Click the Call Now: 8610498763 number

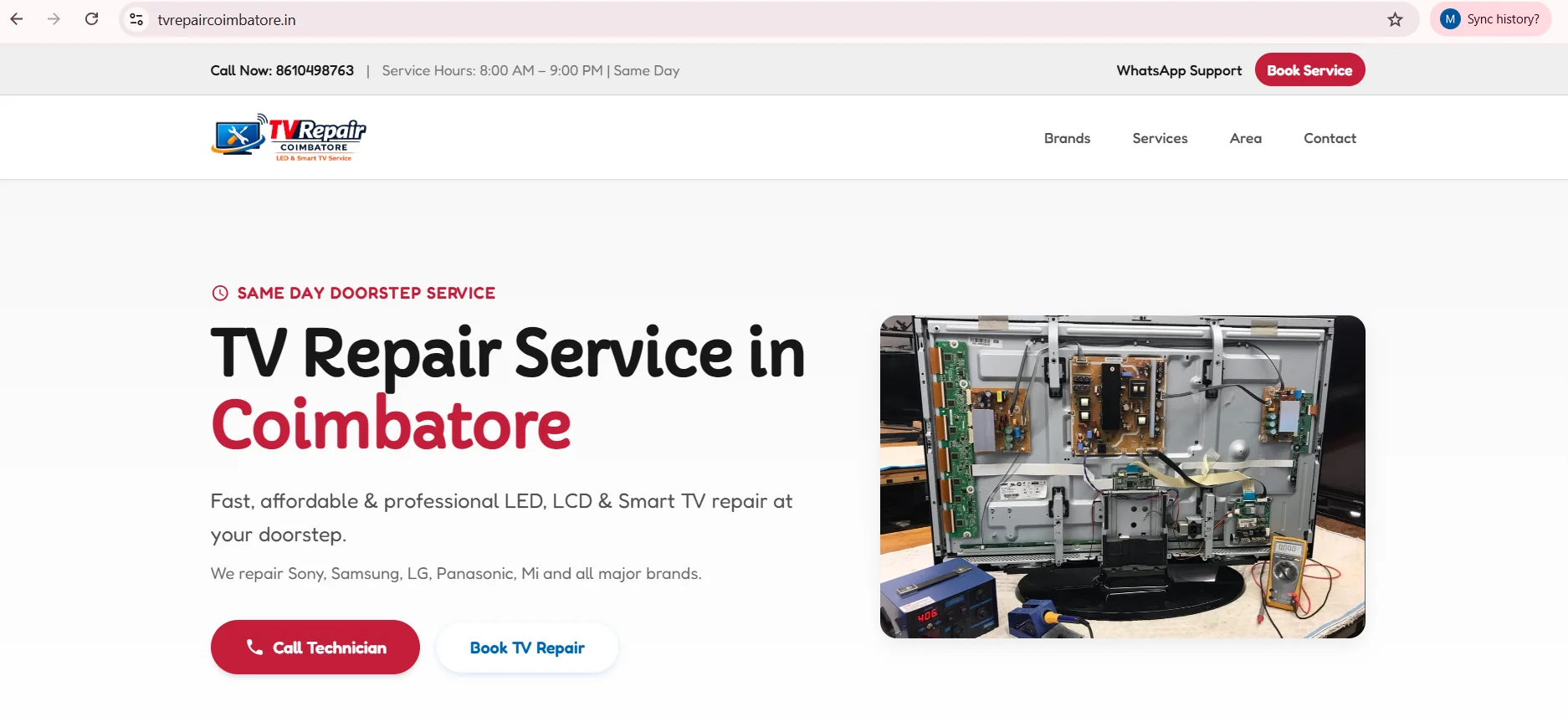point(282,70)
